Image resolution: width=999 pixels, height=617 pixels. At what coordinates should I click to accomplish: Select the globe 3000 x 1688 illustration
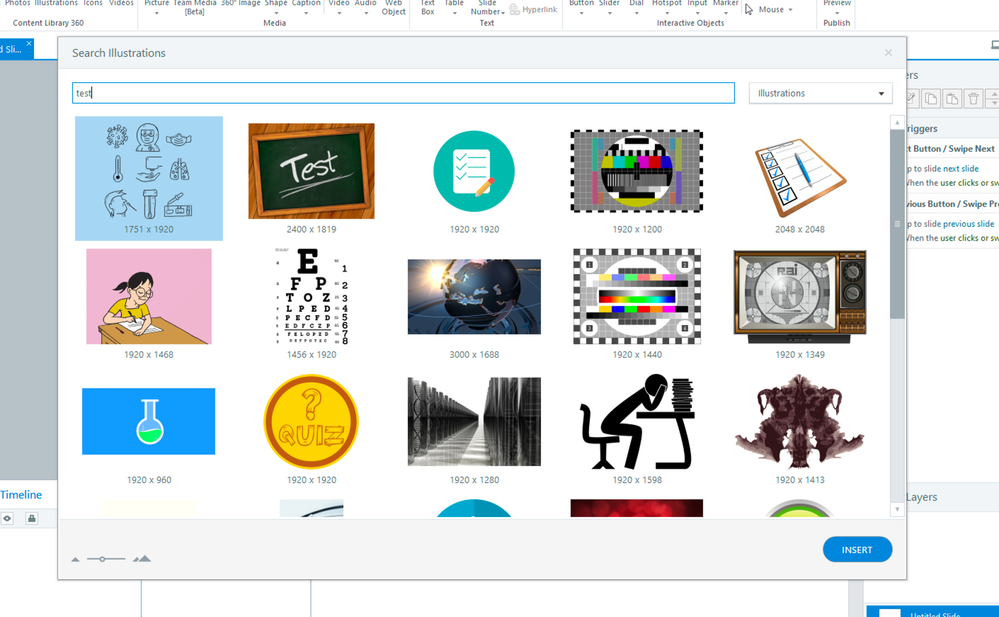coord(474,296)
